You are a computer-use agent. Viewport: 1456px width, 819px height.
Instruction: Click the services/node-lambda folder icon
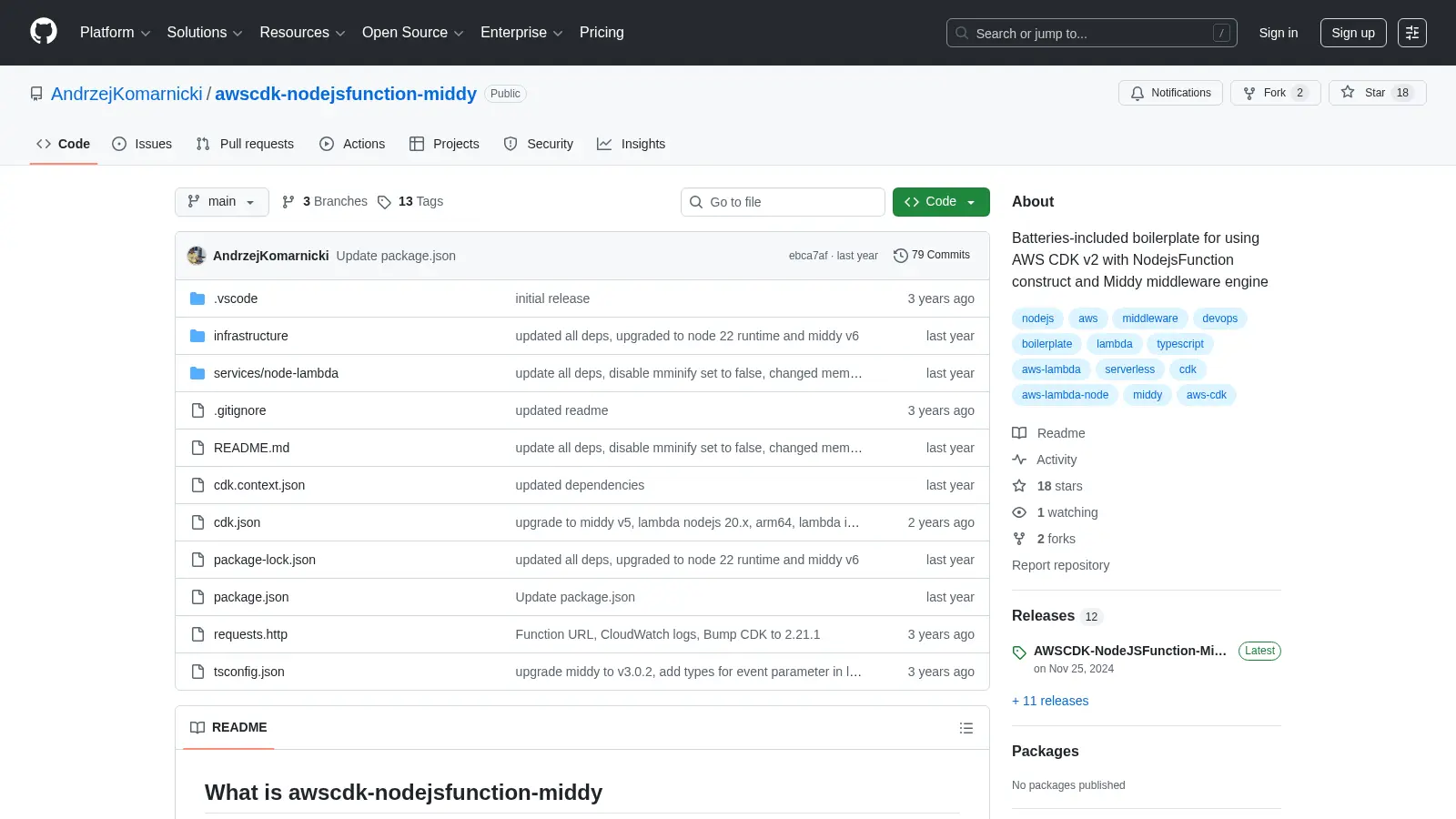[x=197, y=373]
